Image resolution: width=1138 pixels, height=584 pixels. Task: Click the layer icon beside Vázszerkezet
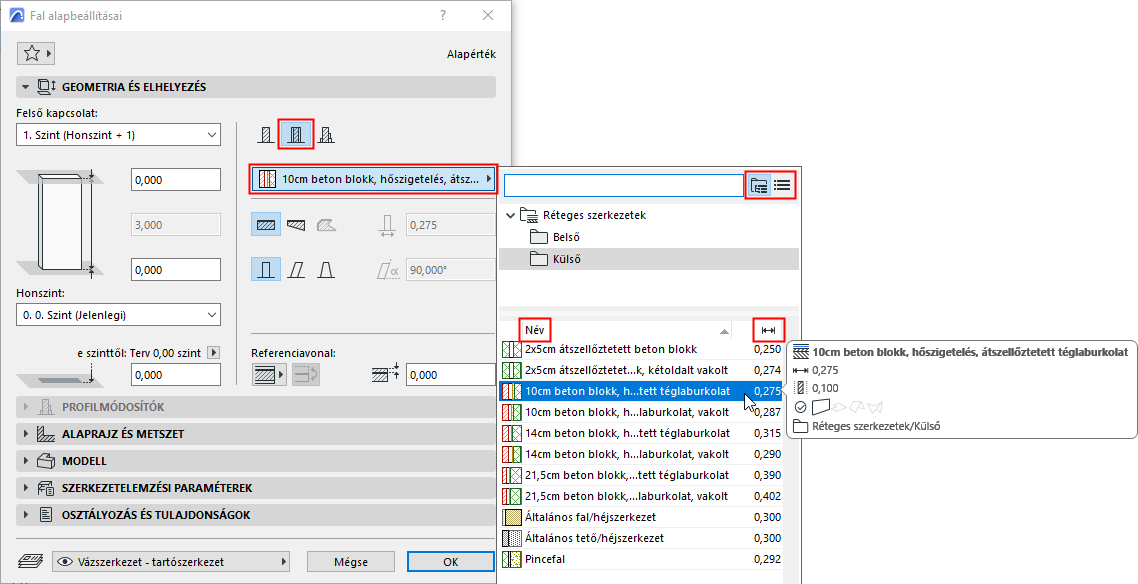[x=30, y=562]
